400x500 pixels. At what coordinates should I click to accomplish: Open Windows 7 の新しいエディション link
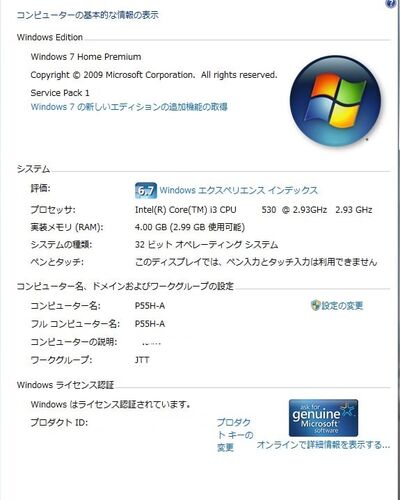pyautogui.click(x=129, y=107)
